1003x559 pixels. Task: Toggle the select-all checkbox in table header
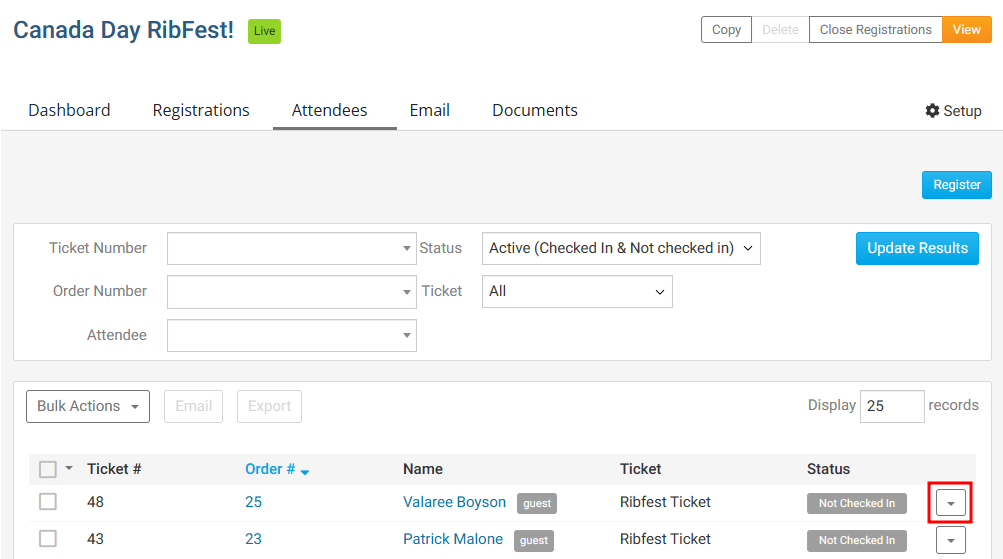pos(48,469)
